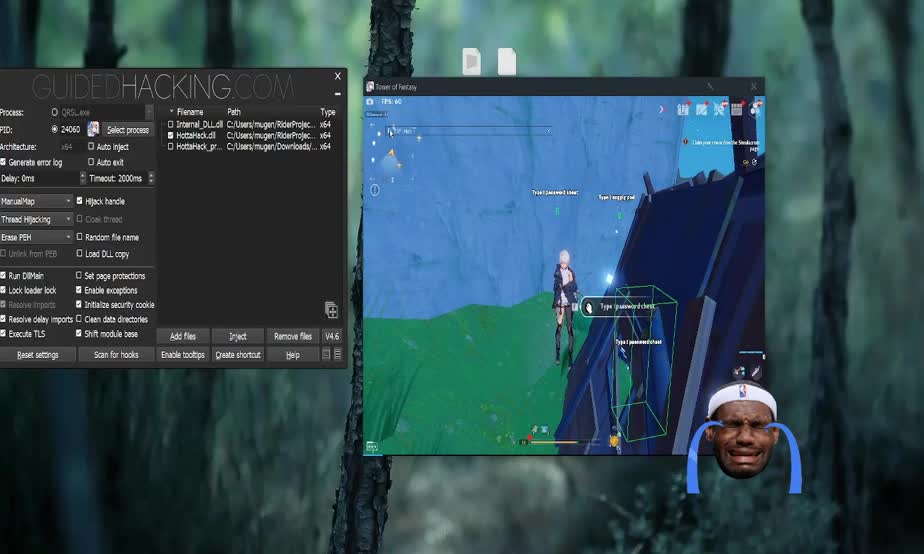Image resolution: width=924 pixels, height=554 pixels.
Task: Click the Path column header
Action: [234, 112]
